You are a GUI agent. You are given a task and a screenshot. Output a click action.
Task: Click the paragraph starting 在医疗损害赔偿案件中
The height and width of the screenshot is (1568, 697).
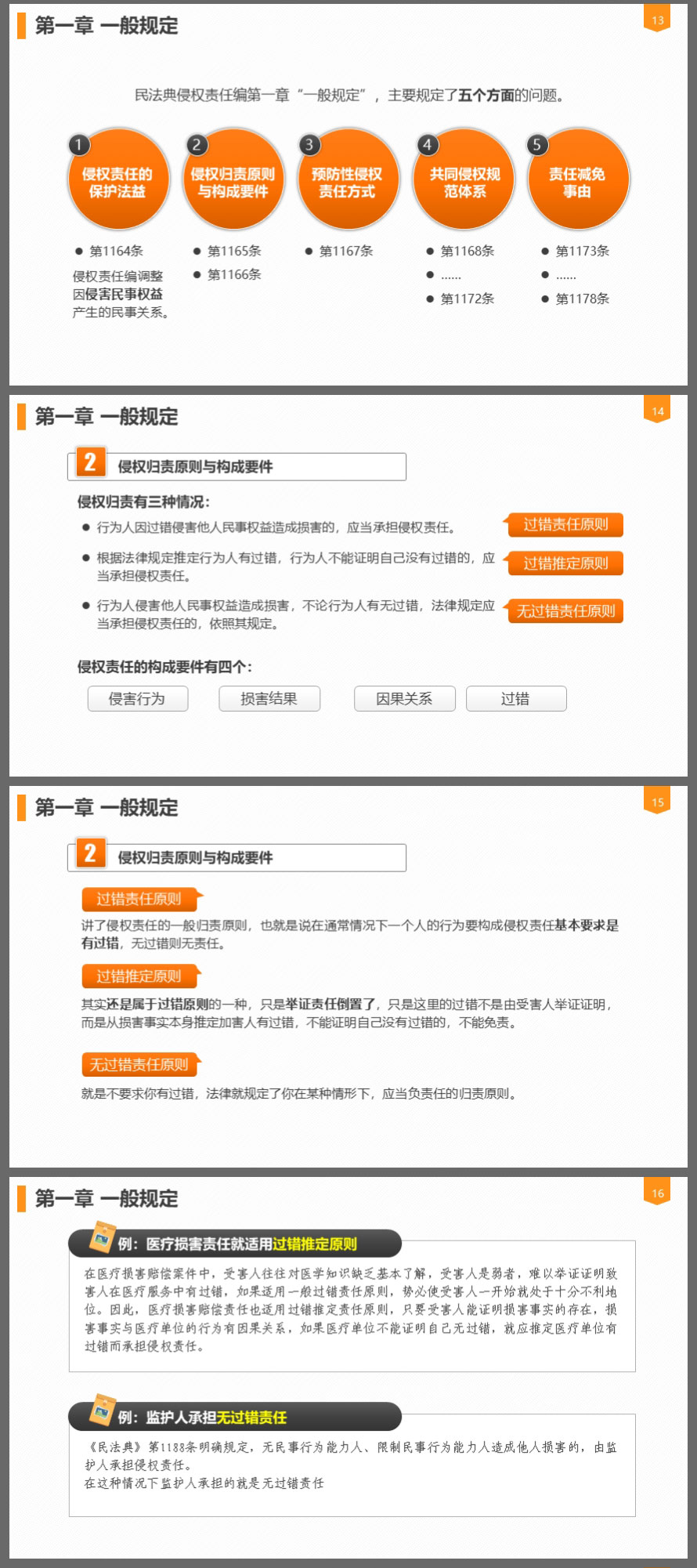pos(351,1310)
